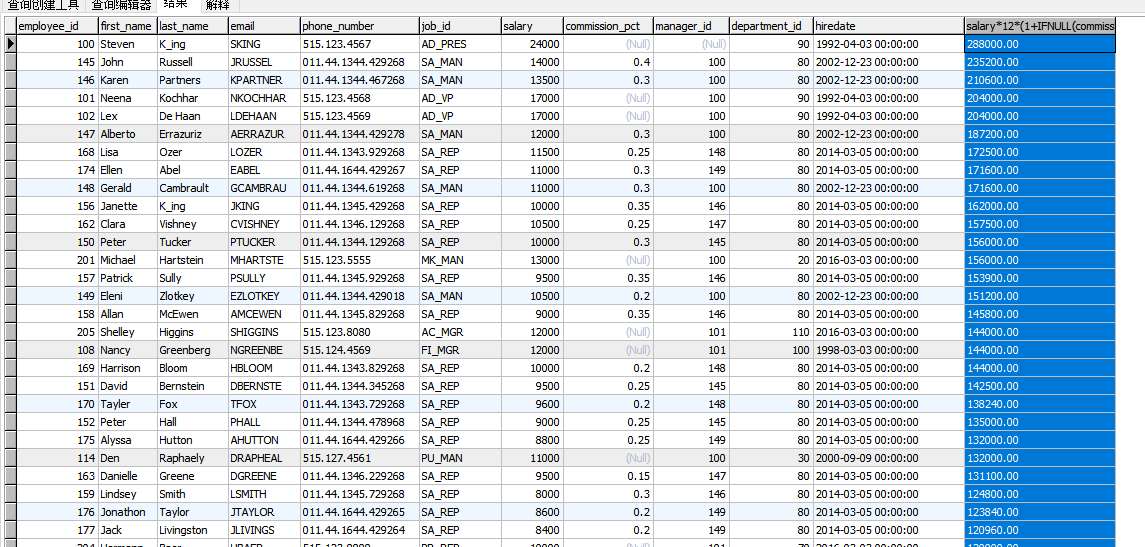This screenshot has width=1145, height=547.
Task: Open the 查询编辑器 tab
Action: [122, 4]
